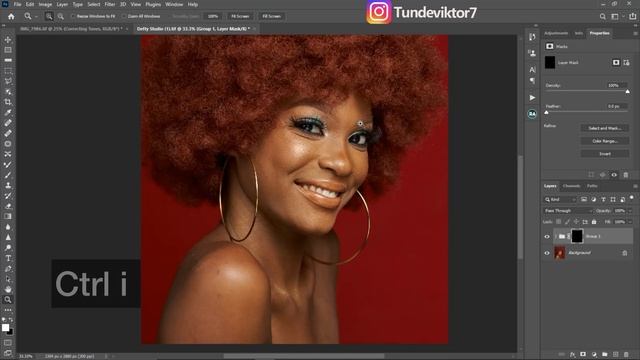Click the Select and Mask button
640x360 pixels.
pyautogui.click(x=605, y=128)
